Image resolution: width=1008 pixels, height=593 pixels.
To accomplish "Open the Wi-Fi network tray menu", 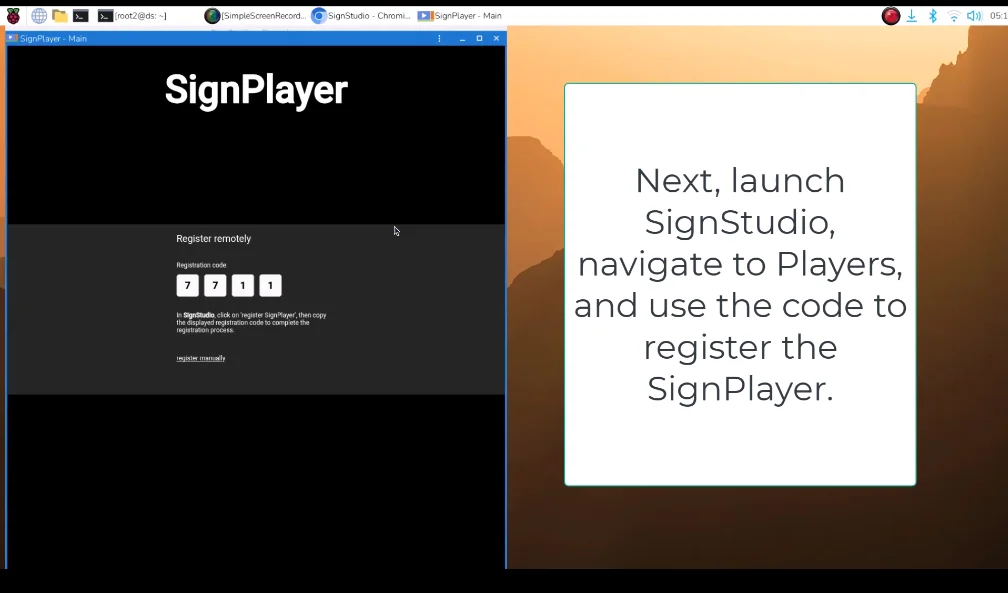I will pyautogui.click(x=954, y=16).
